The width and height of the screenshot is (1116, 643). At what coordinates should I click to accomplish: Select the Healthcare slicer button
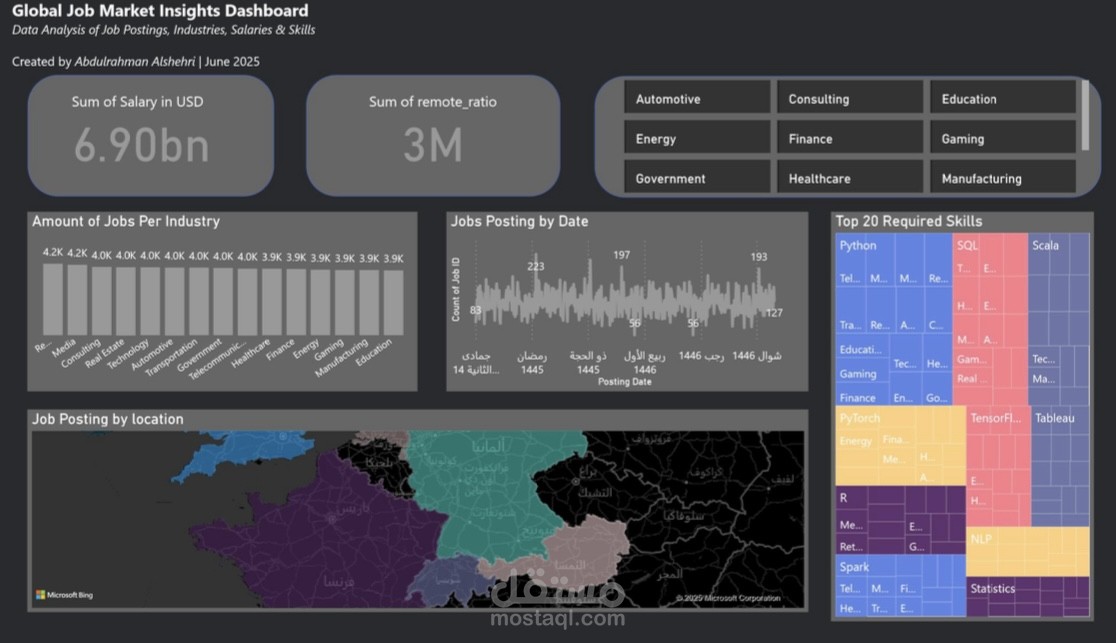850,177
